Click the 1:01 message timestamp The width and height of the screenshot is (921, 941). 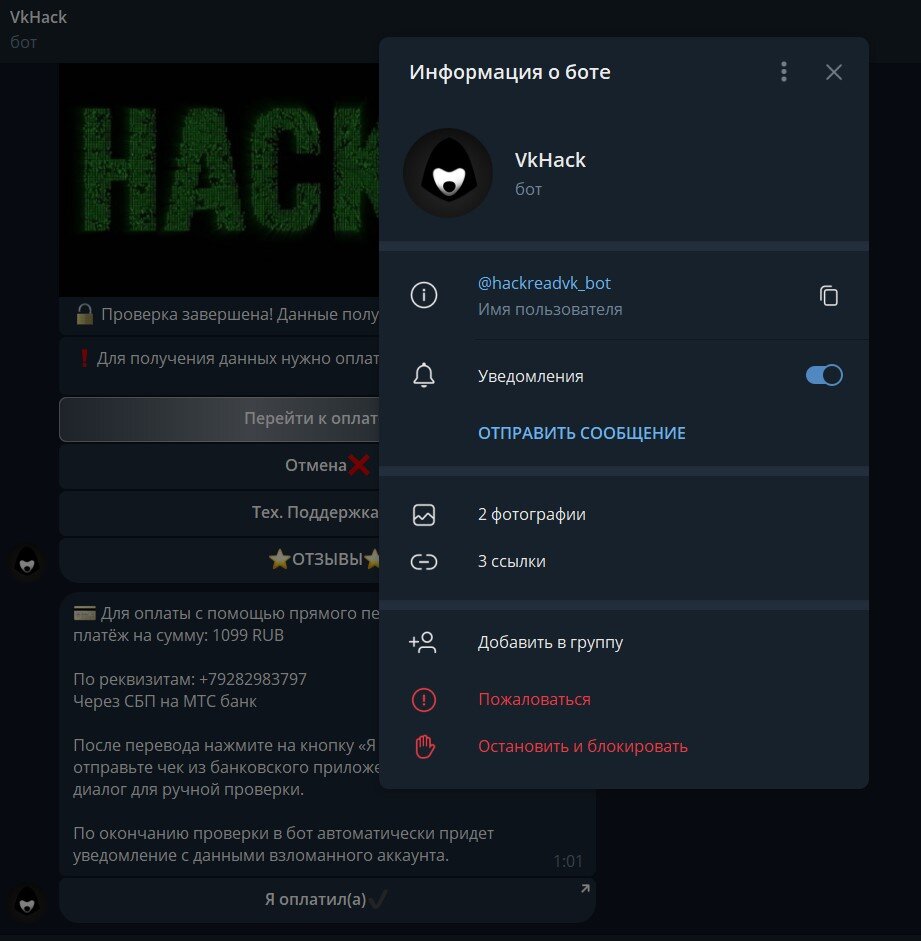[568, 862]
